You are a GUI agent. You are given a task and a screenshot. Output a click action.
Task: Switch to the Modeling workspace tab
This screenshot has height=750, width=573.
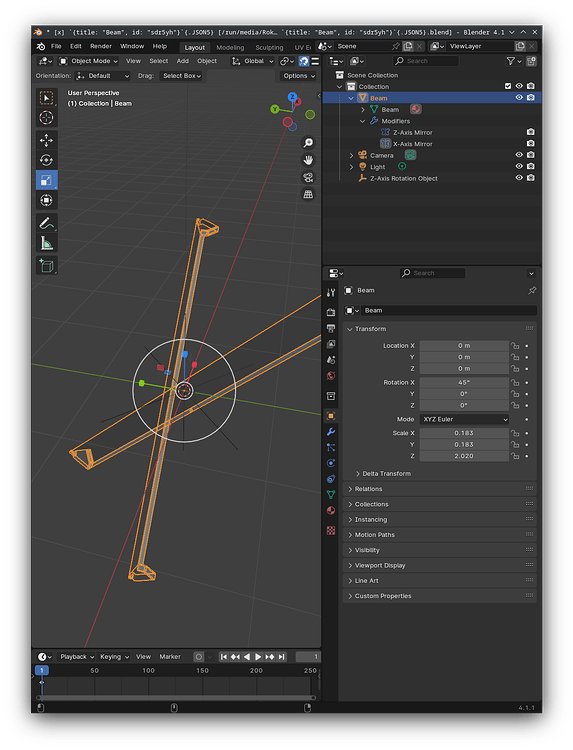click(230, 47)
